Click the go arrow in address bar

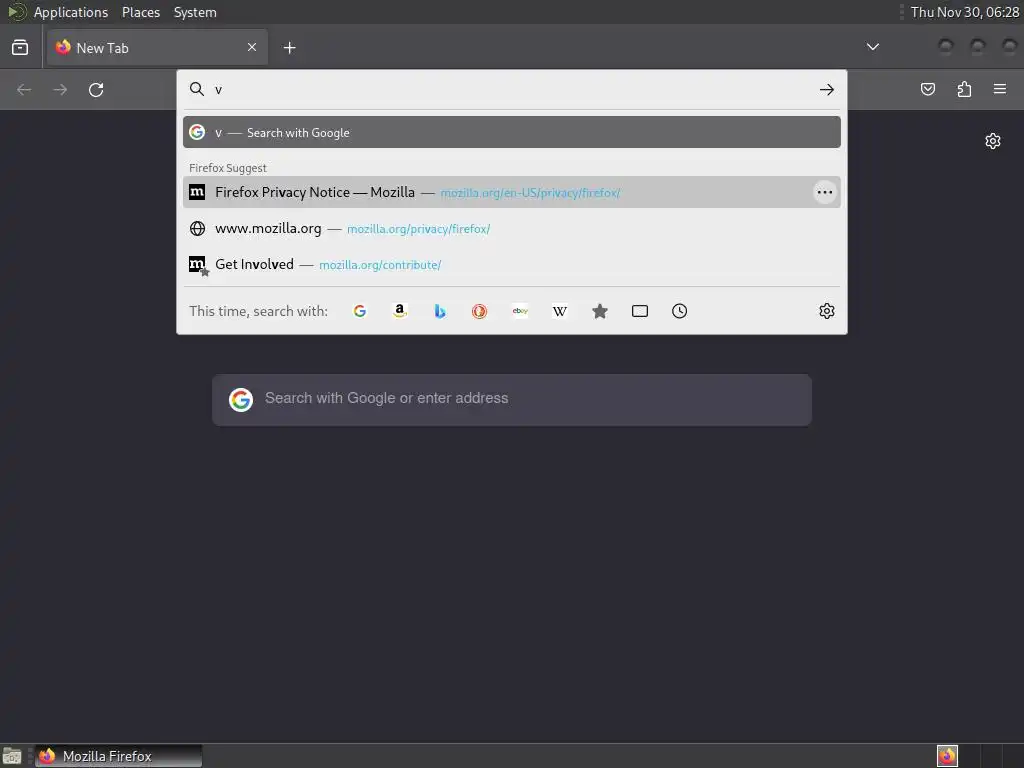(x=827, y=89)
